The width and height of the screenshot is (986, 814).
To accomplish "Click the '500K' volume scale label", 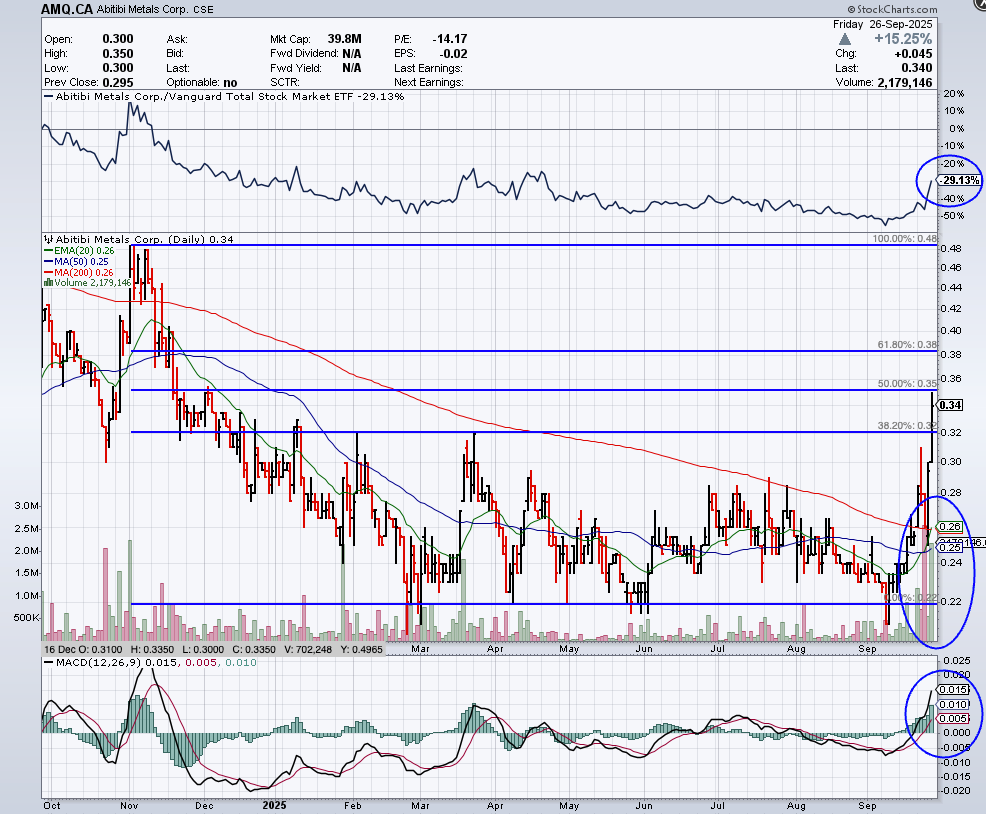I will click(27, 618).
